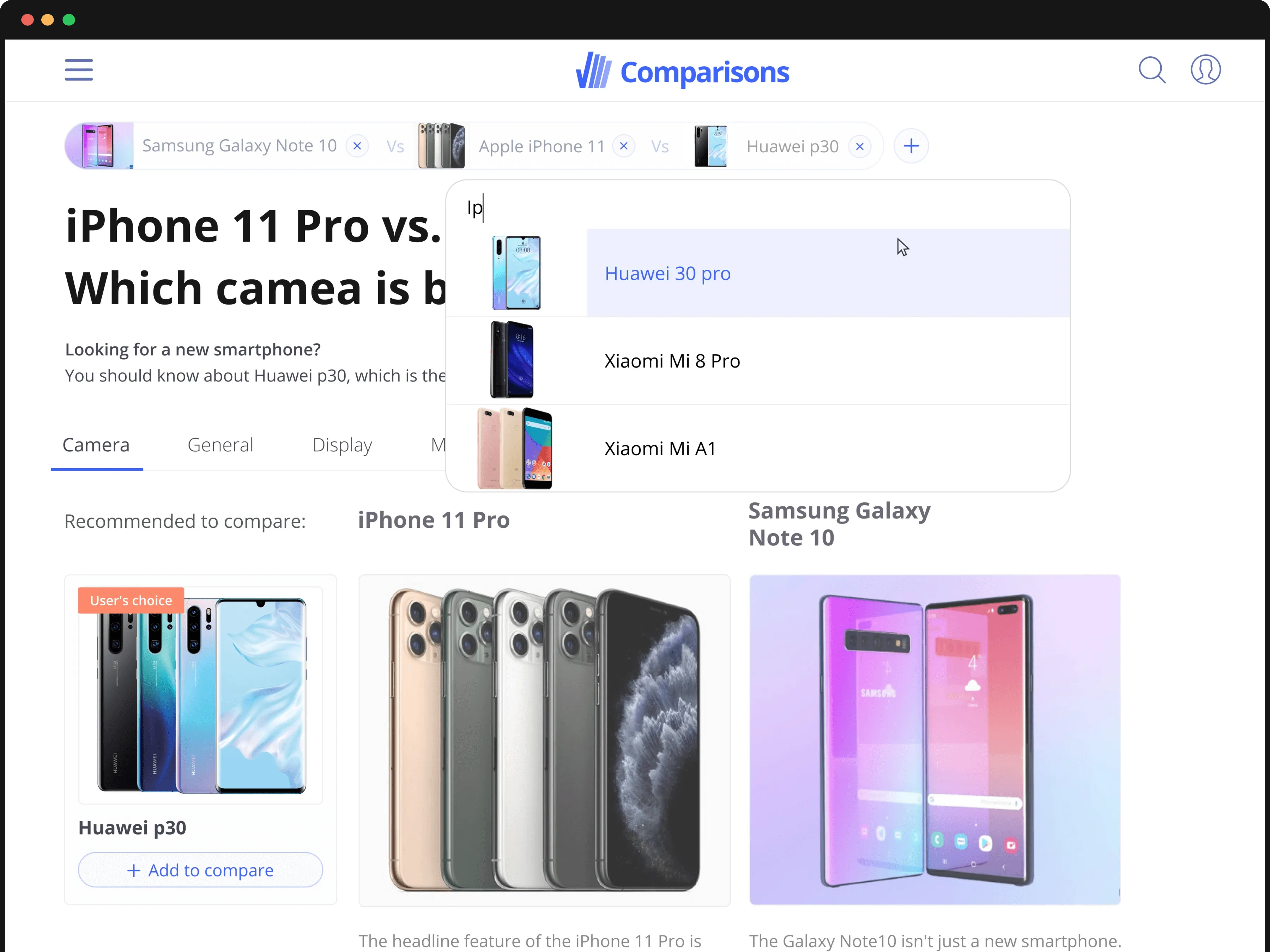Switch to the Camera tab
The height and width of the screenshot is (952, 1270).
point(96,445)
